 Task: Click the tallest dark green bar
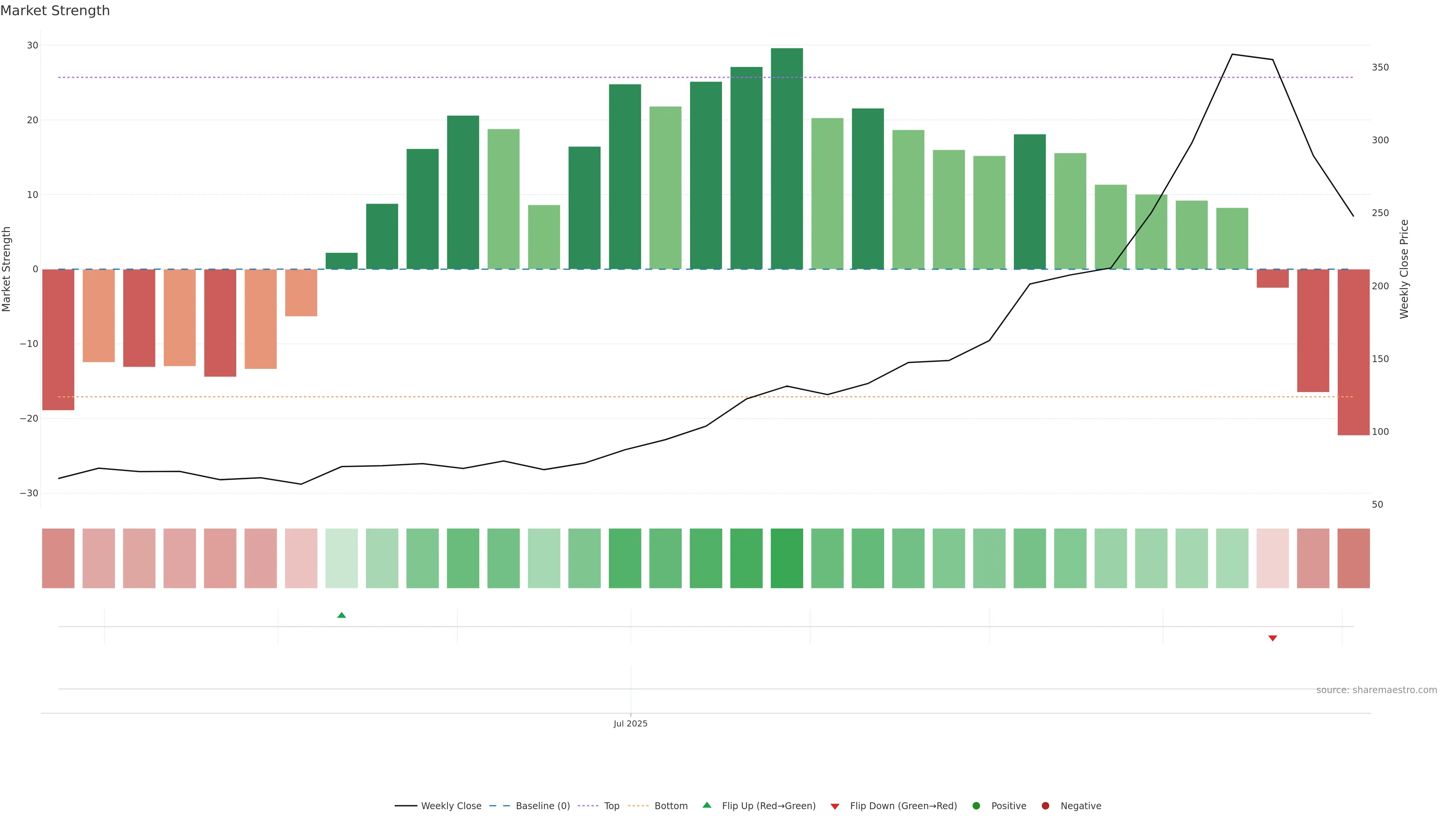tap(787, 158)
